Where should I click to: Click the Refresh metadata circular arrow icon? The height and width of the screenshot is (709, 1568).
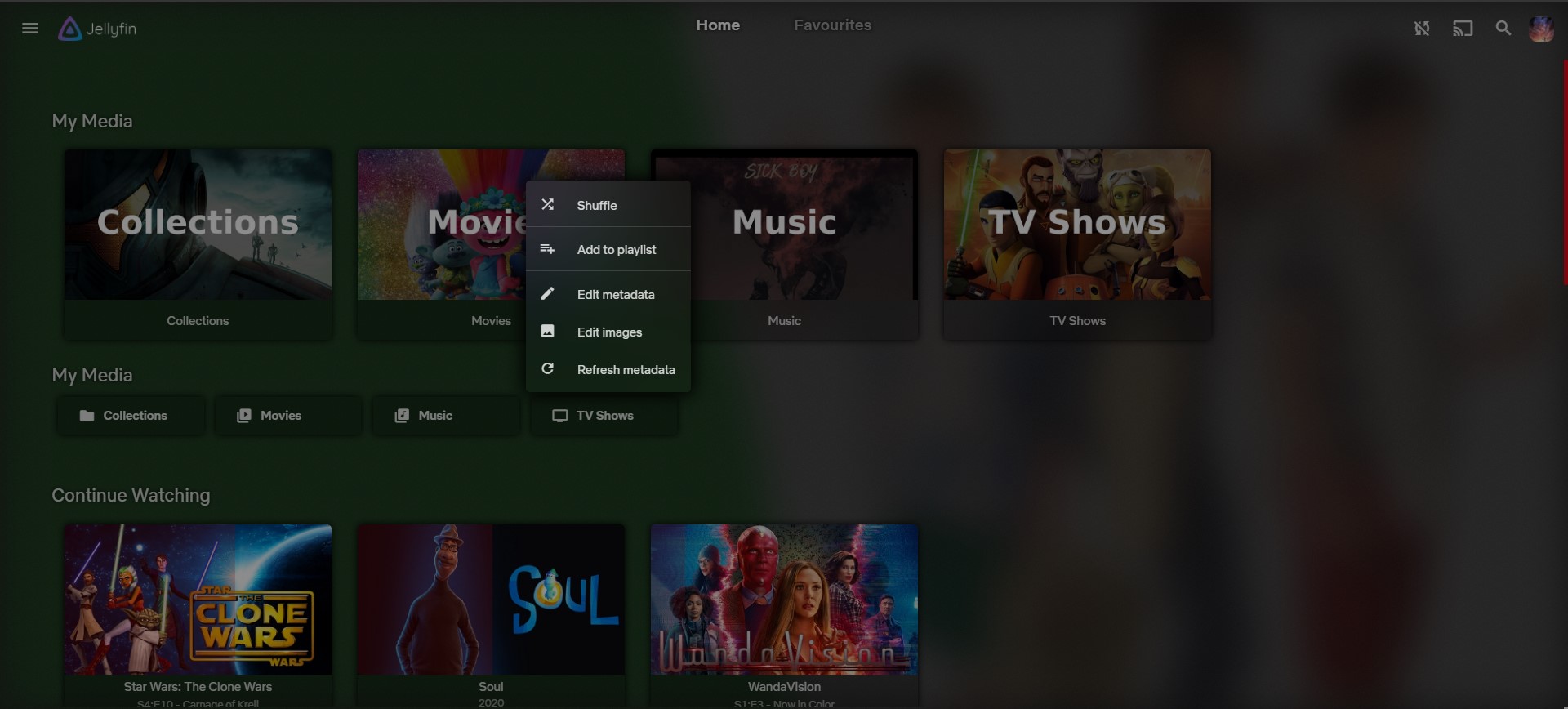point(548,369)
